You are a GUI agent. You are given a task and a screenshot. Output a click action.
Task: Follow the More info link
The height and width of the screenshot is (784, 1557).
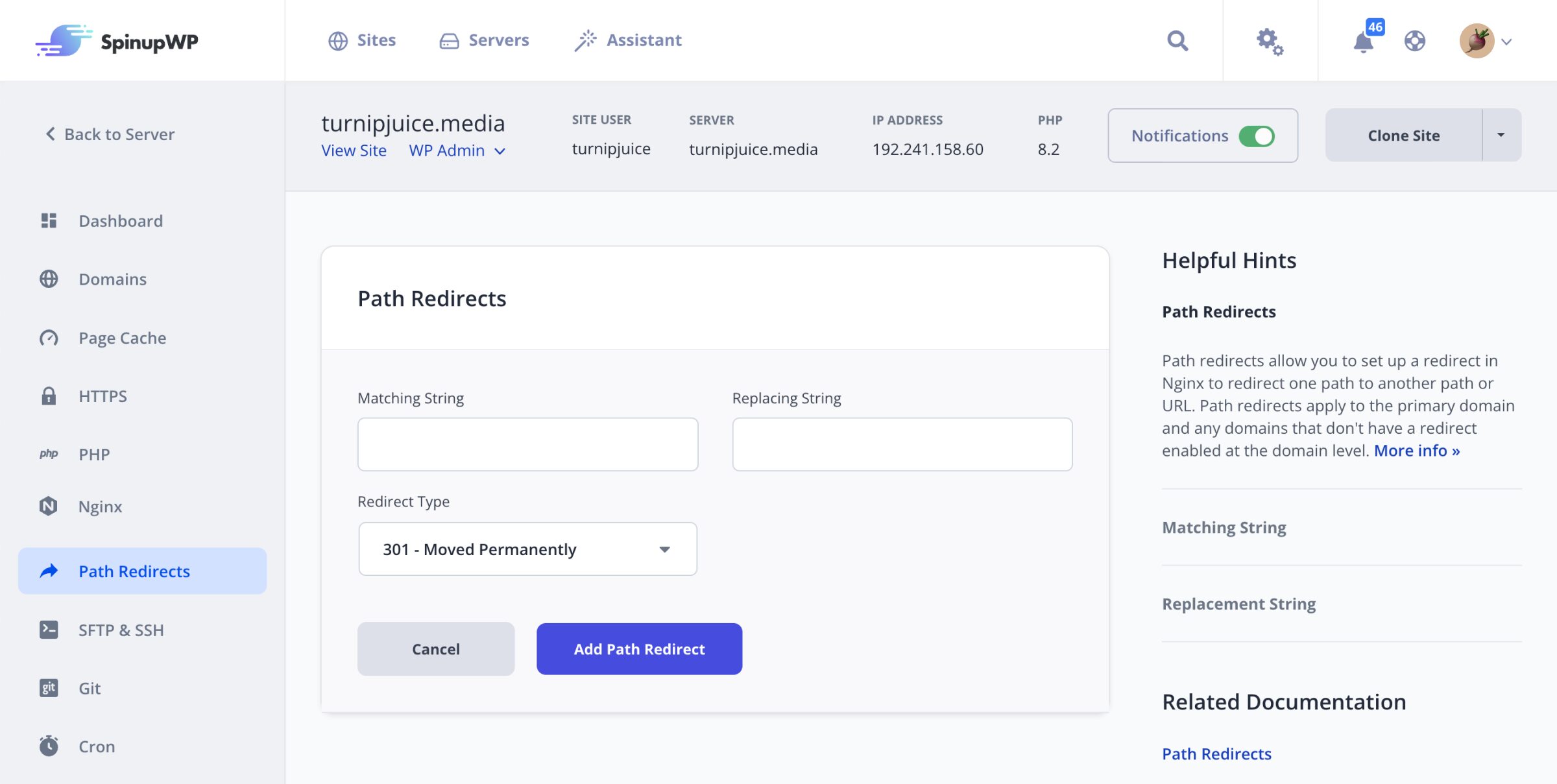[x=1415, y=450]
